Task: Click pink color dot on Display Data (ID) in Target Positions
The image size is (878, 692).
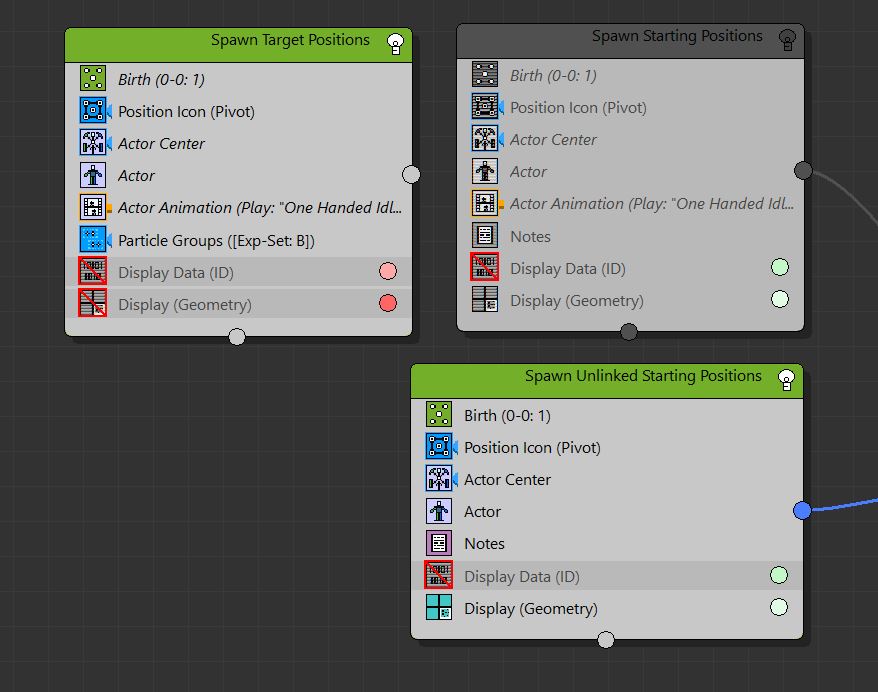Action: pyautogui.click(x=388, y=272)
